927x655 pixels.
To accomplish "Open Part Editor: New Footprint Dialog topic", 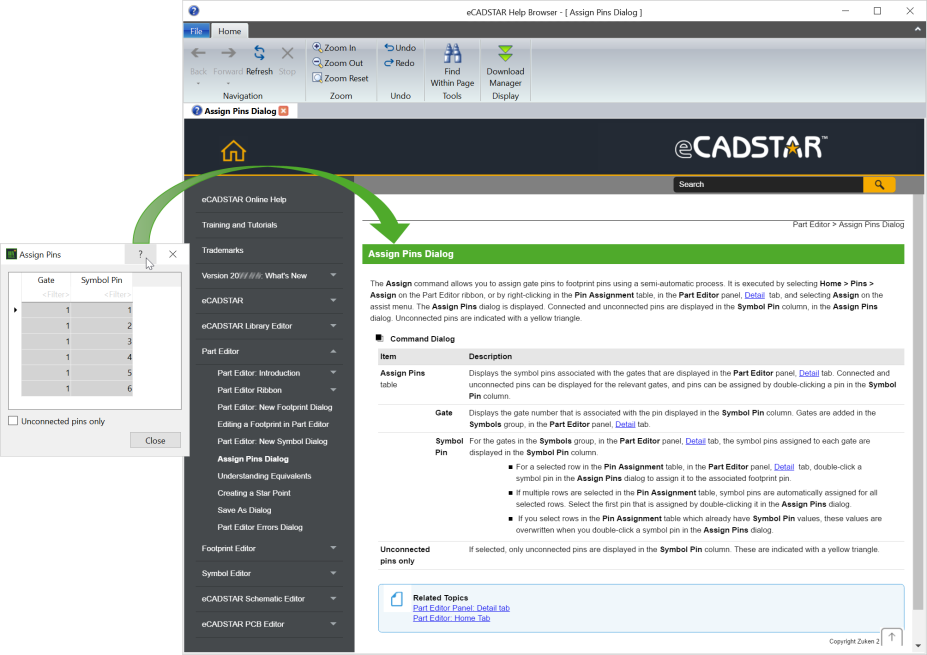I will coord(275,407).
